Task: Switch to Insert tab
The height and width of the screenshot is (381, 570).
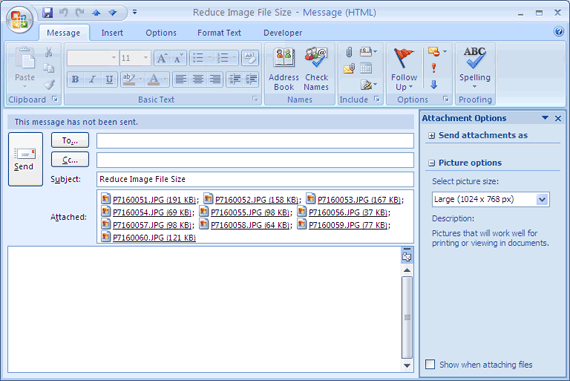Action: point(112,33)
